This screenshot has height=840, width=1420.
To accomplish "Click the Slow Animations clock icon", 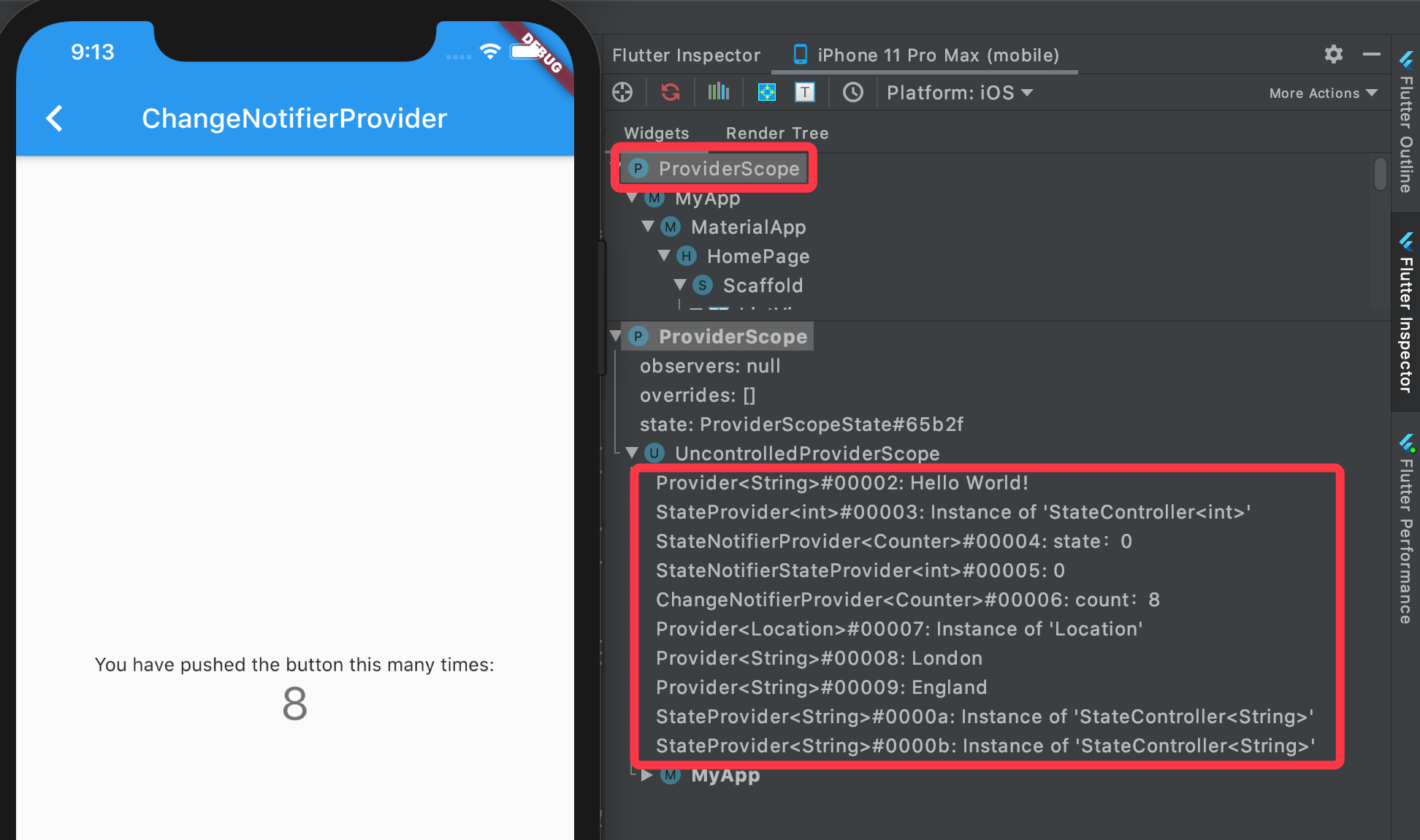I will [x=852, y=92].
